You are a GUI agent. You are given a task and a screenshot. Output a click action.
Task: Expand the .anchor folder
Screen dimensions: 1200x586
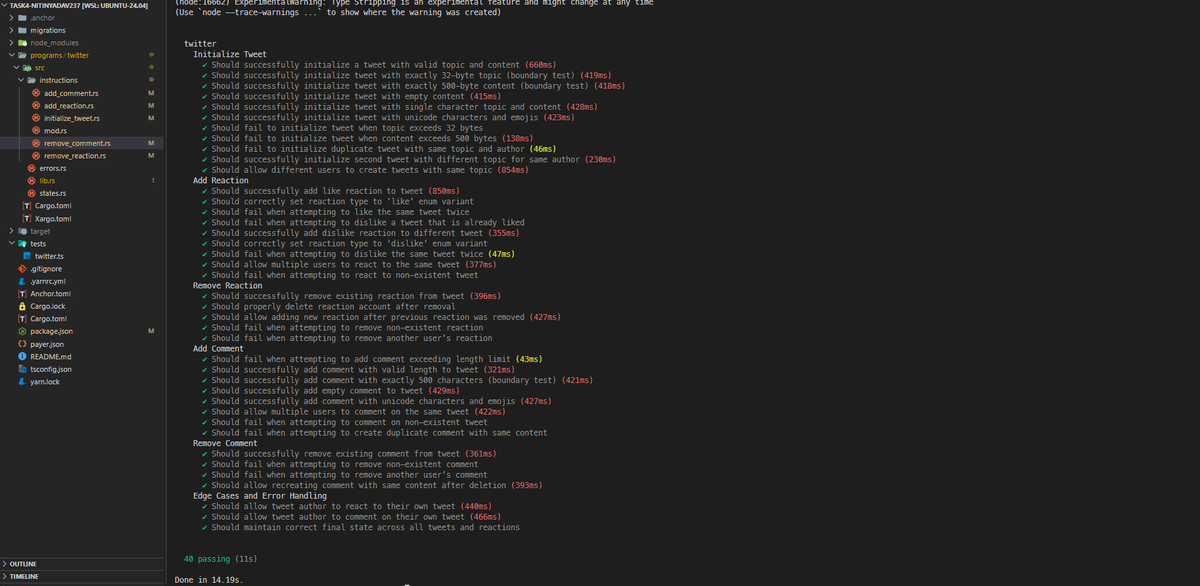(11, 18)
